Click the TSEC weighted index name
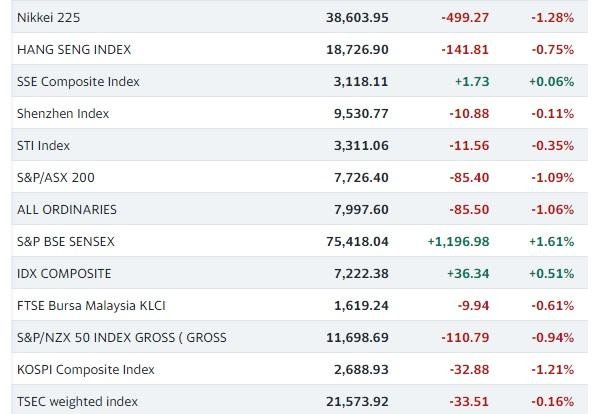The image size is (600, 414). [77, 402]
